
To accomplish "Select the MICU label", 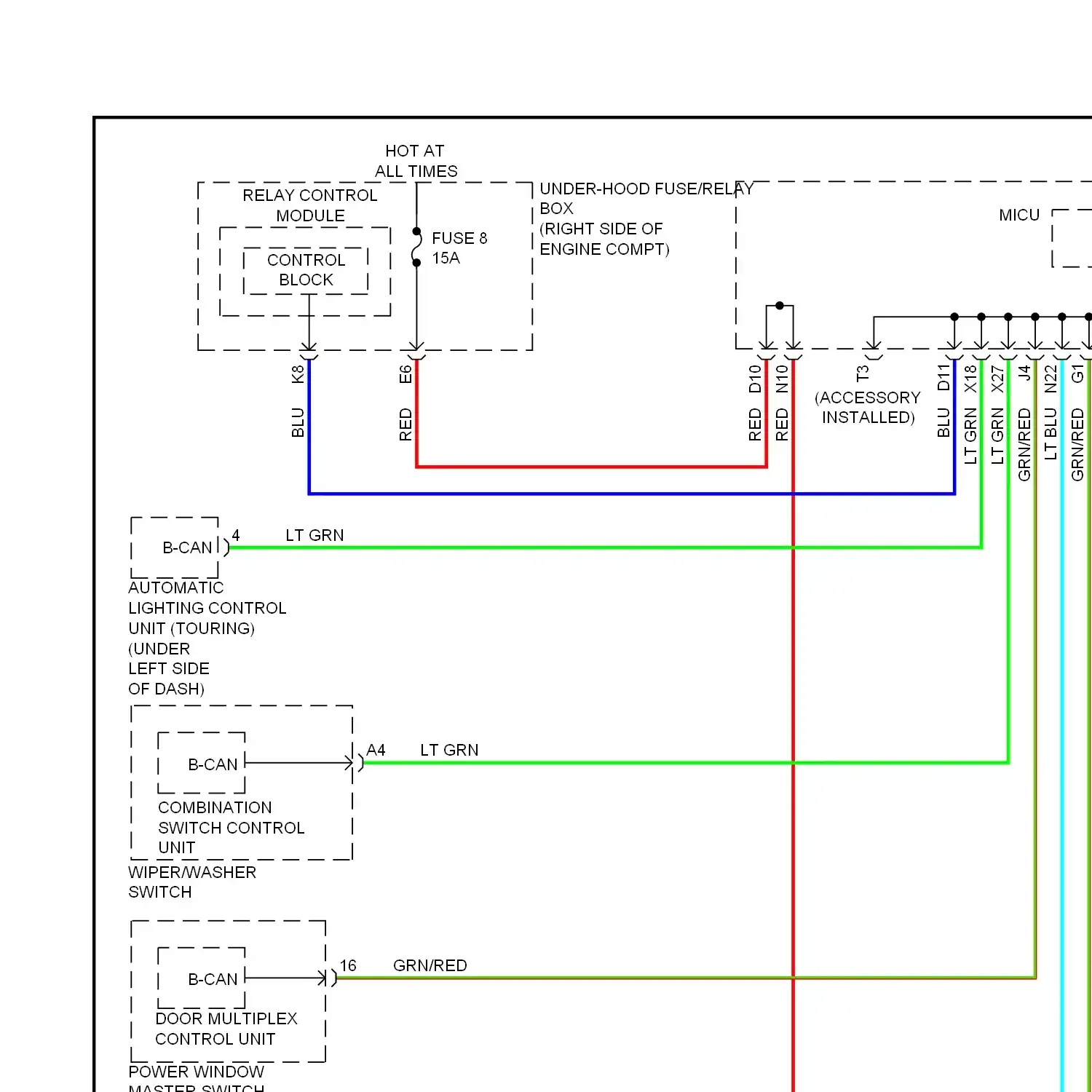I will click(x=1019, y=215).
